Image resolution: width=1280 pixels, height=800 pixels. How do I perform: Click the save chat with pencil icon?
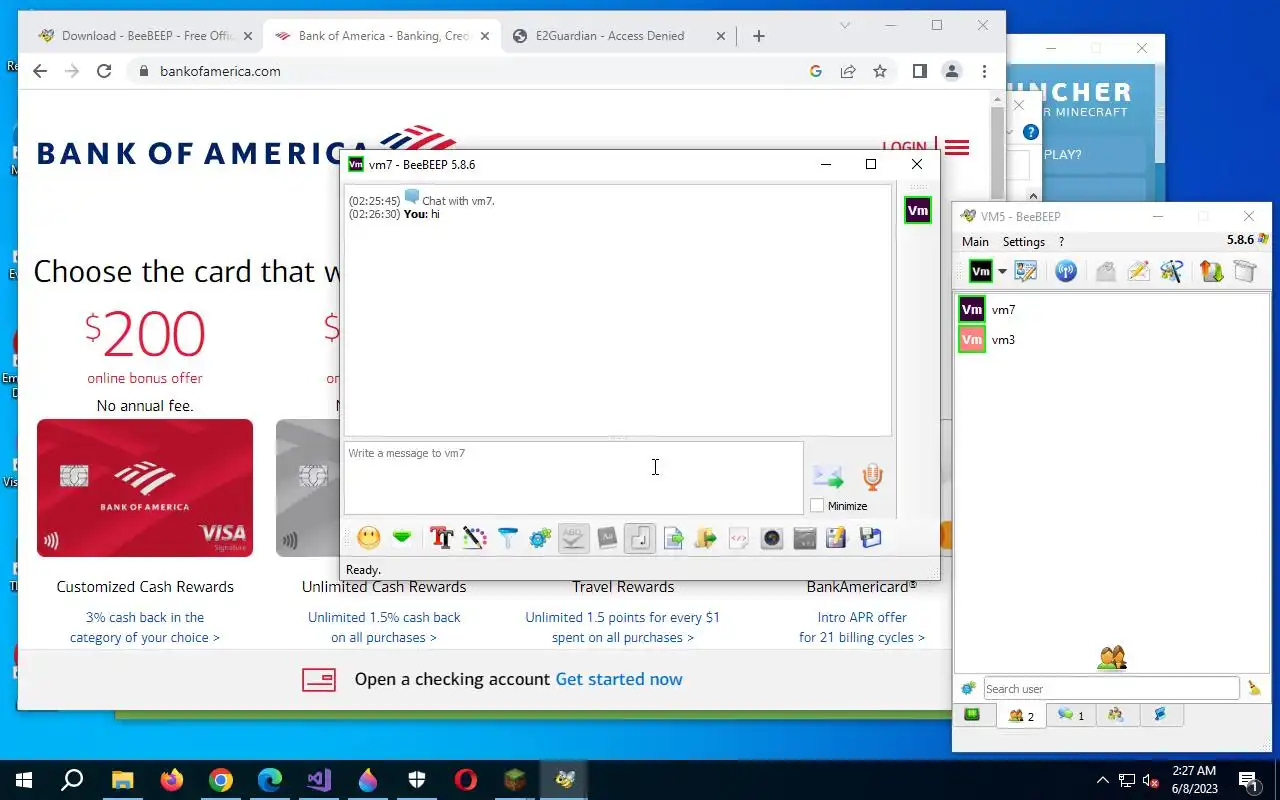tap(837, 538)
